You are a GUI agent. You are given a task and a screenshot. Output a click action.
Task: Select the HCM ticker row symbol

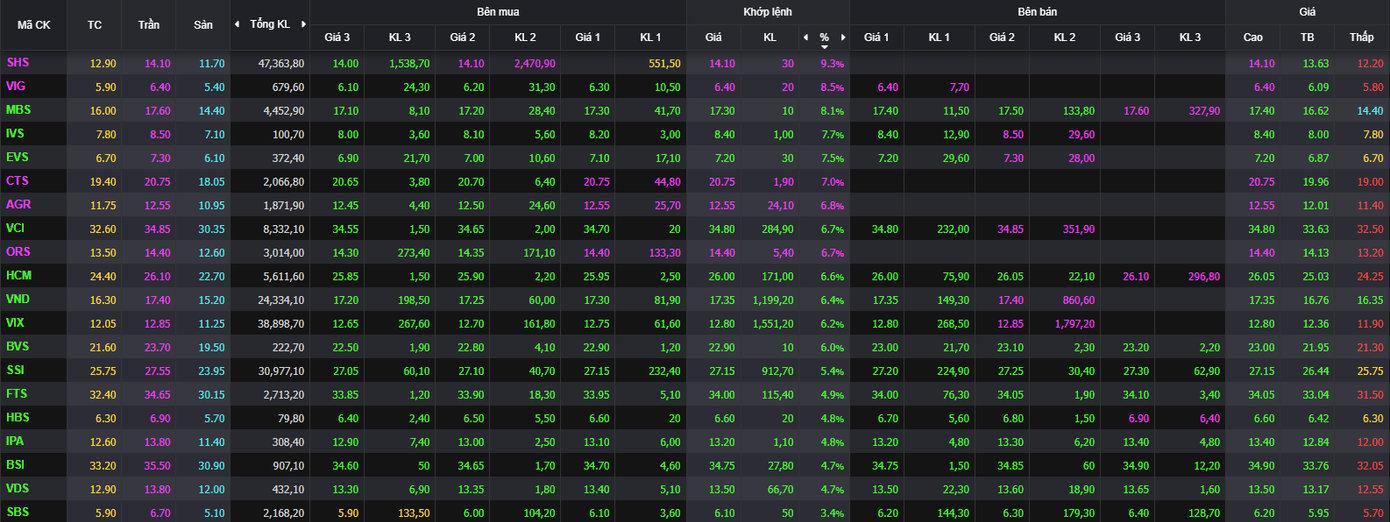(x=19, y=275)
